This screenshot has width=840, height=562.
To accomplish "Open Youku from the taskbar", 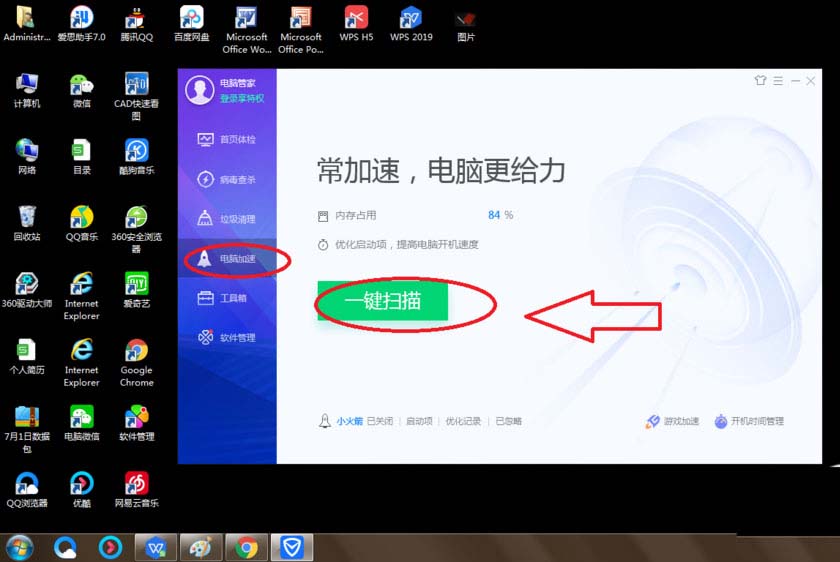I will pyautogui.click(x=110, y=548).
